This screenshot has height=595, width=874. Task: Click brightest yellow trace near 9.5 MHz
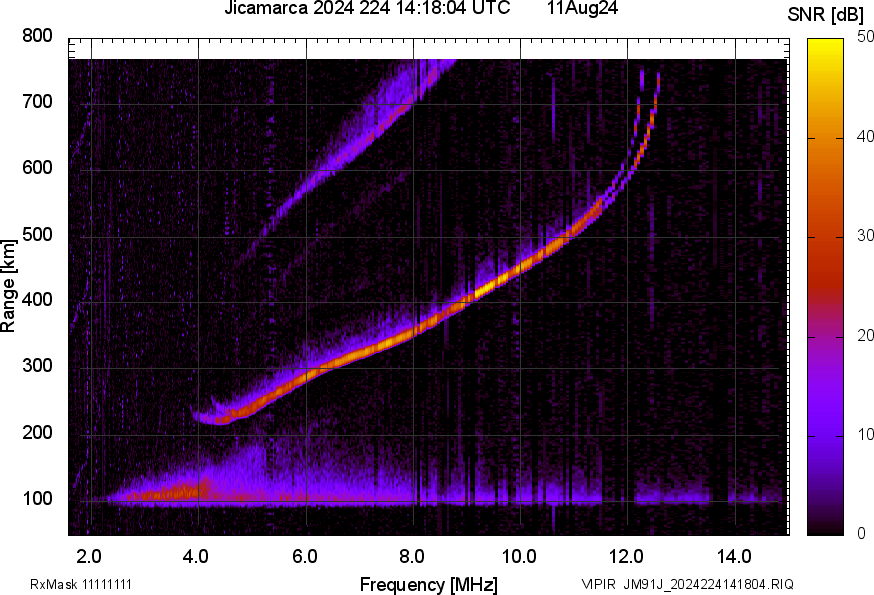(x=493, y=282)
